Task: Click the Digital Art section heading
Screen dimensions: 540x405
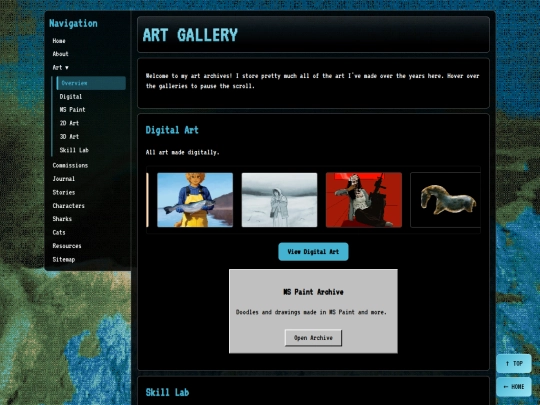Action: (x=172, y=130)
